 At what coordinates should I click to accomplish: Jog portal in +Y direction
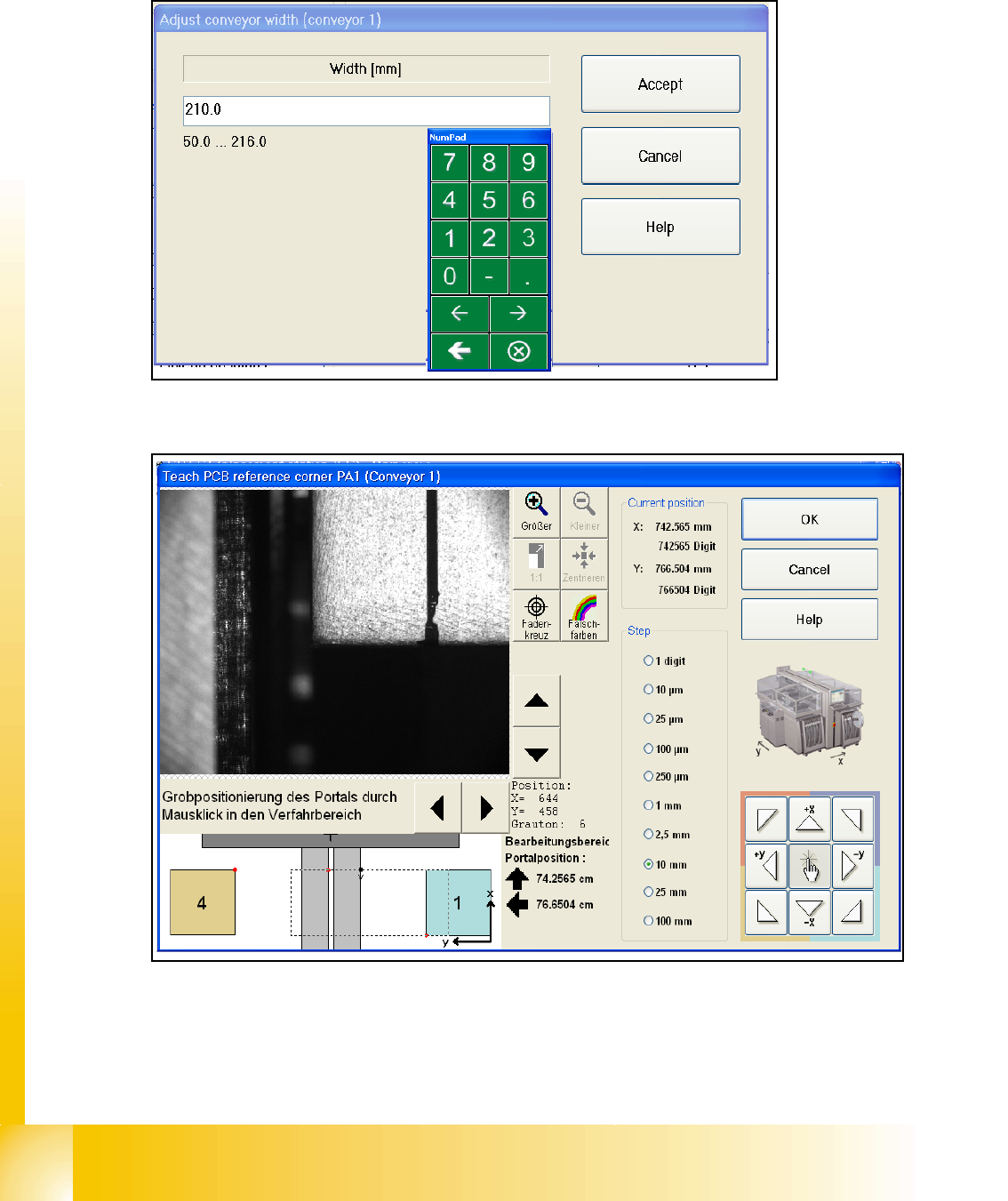pos(766,865)
